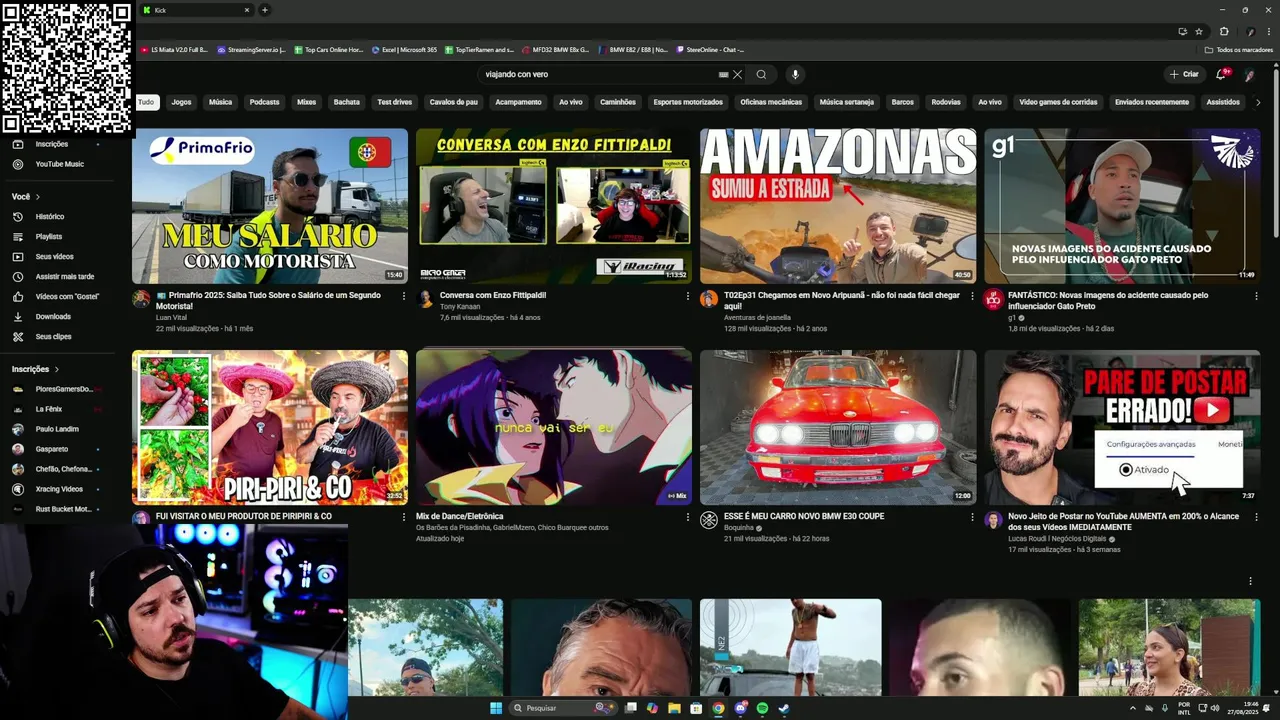Select the Jogos filter chip

pyautogui.click(x=181, y=102)
